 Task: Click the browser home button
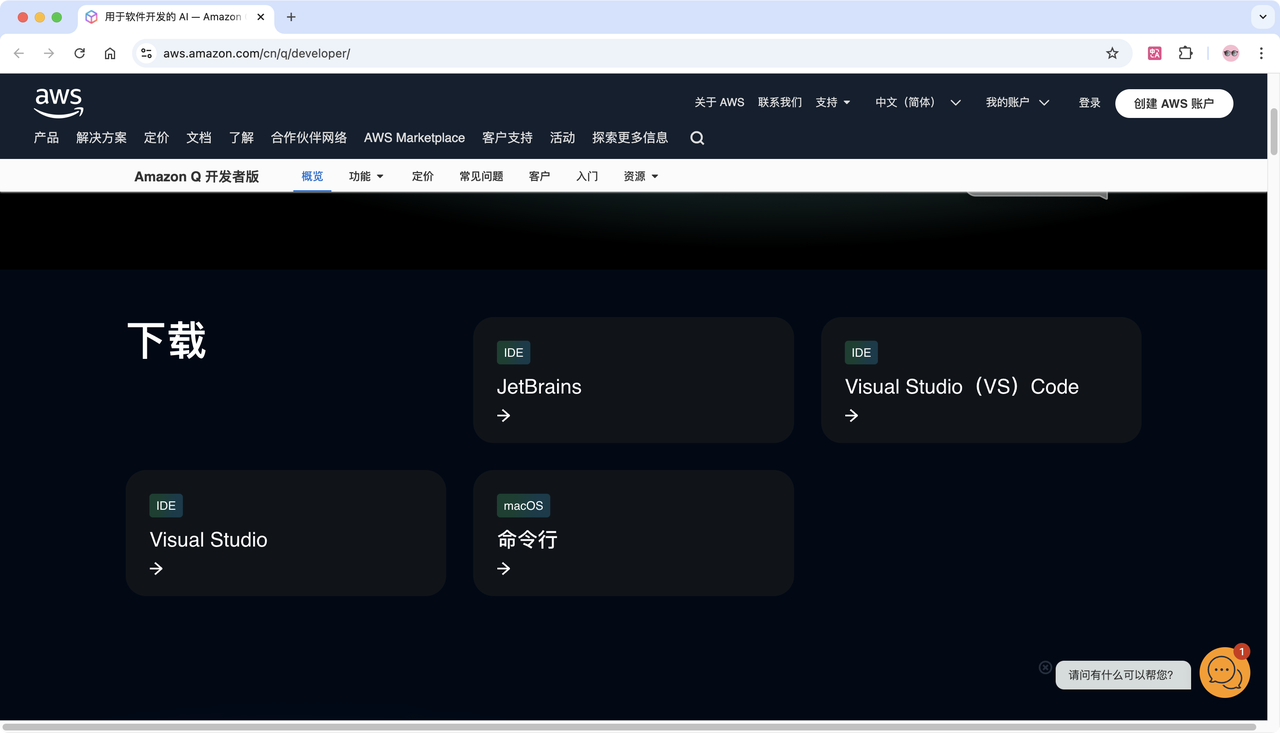[x=110, y=53]
